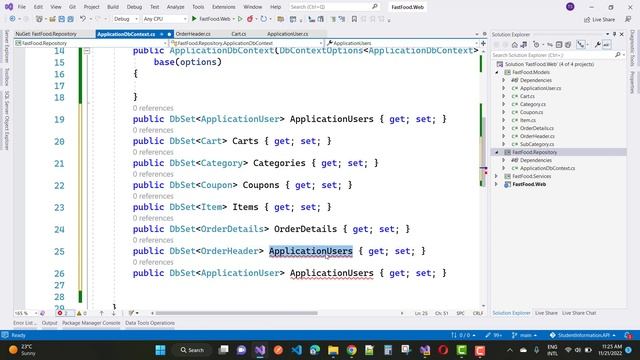Select ApplicationDbContext.cs in Solution Explorer
640x360 pixels.
coord(547,168)
